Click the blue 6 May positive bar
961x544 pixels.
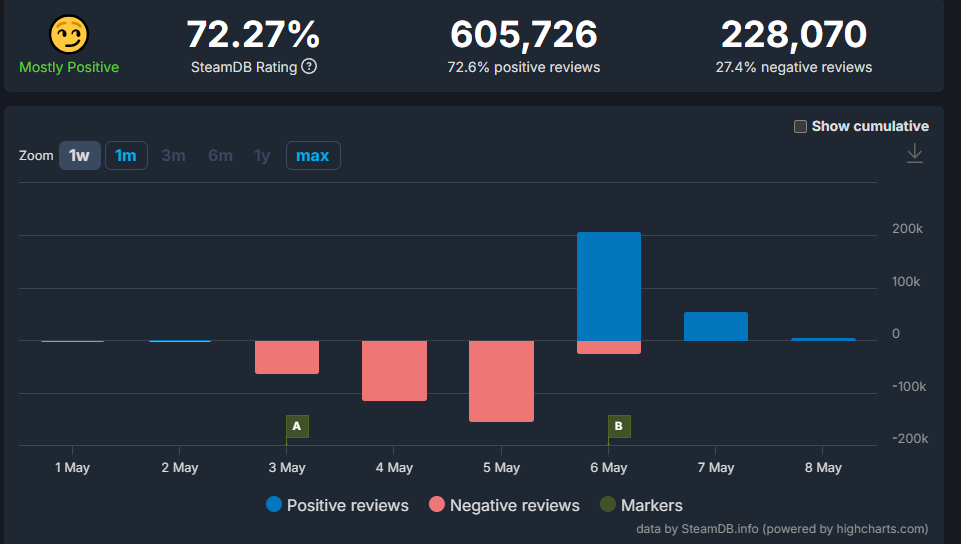(609, 285)
